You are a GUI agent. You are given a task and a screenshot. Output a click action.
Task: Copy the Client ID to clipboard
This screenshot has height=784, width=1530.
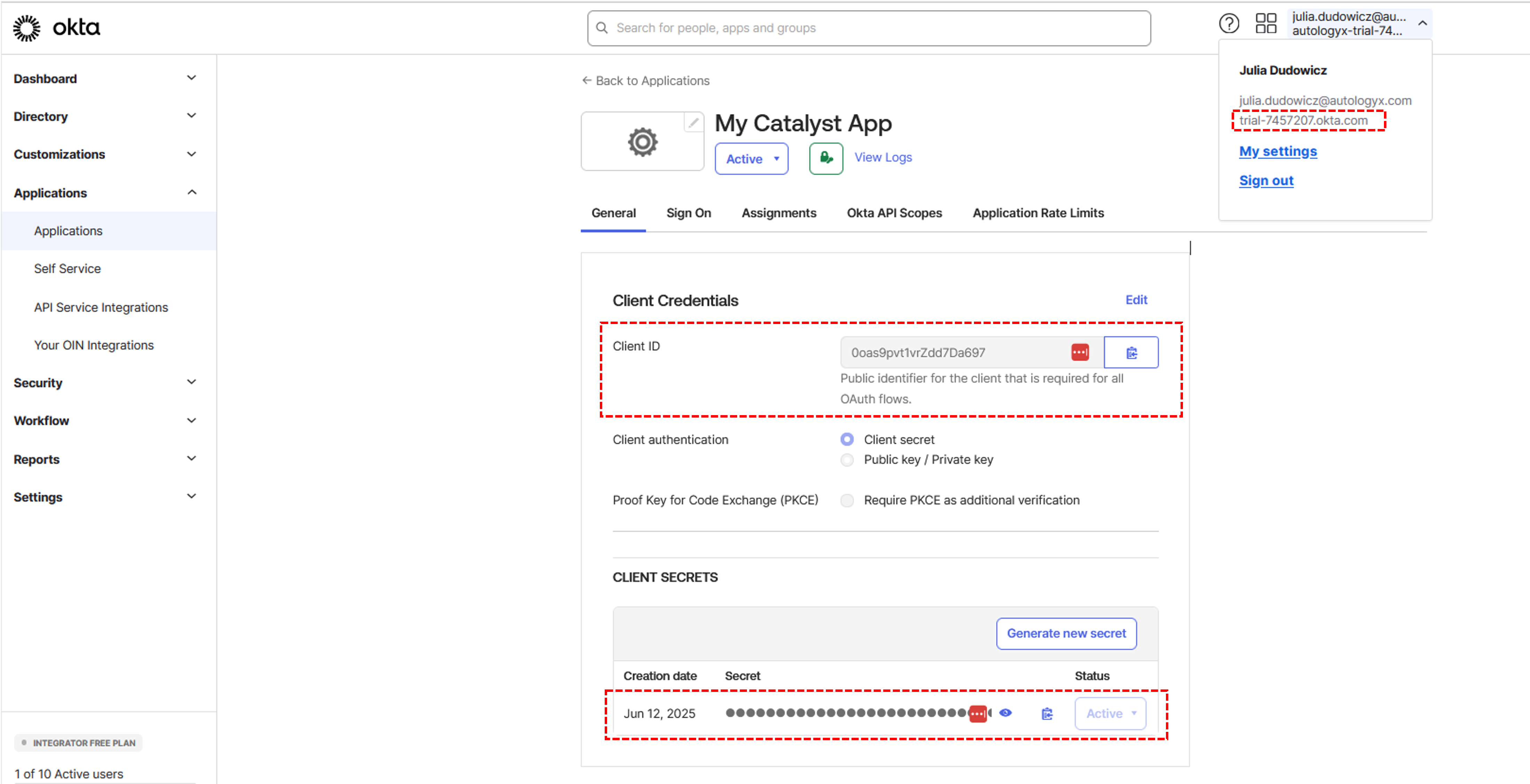[x=1131, y=353]
